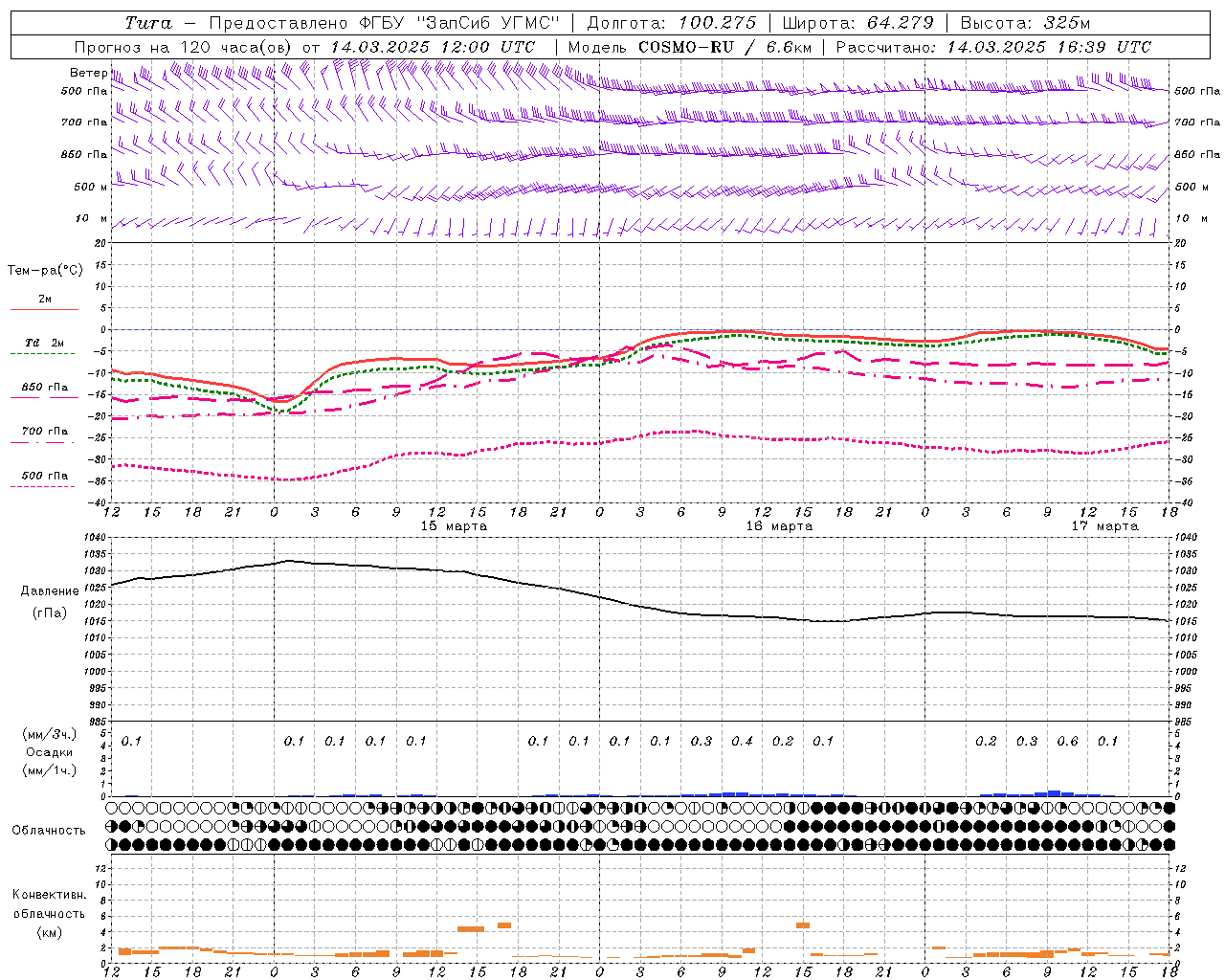Screen dimensions: 1225x980
Task: Click the "Давление" pressure panel label
Action: (50, 591)
